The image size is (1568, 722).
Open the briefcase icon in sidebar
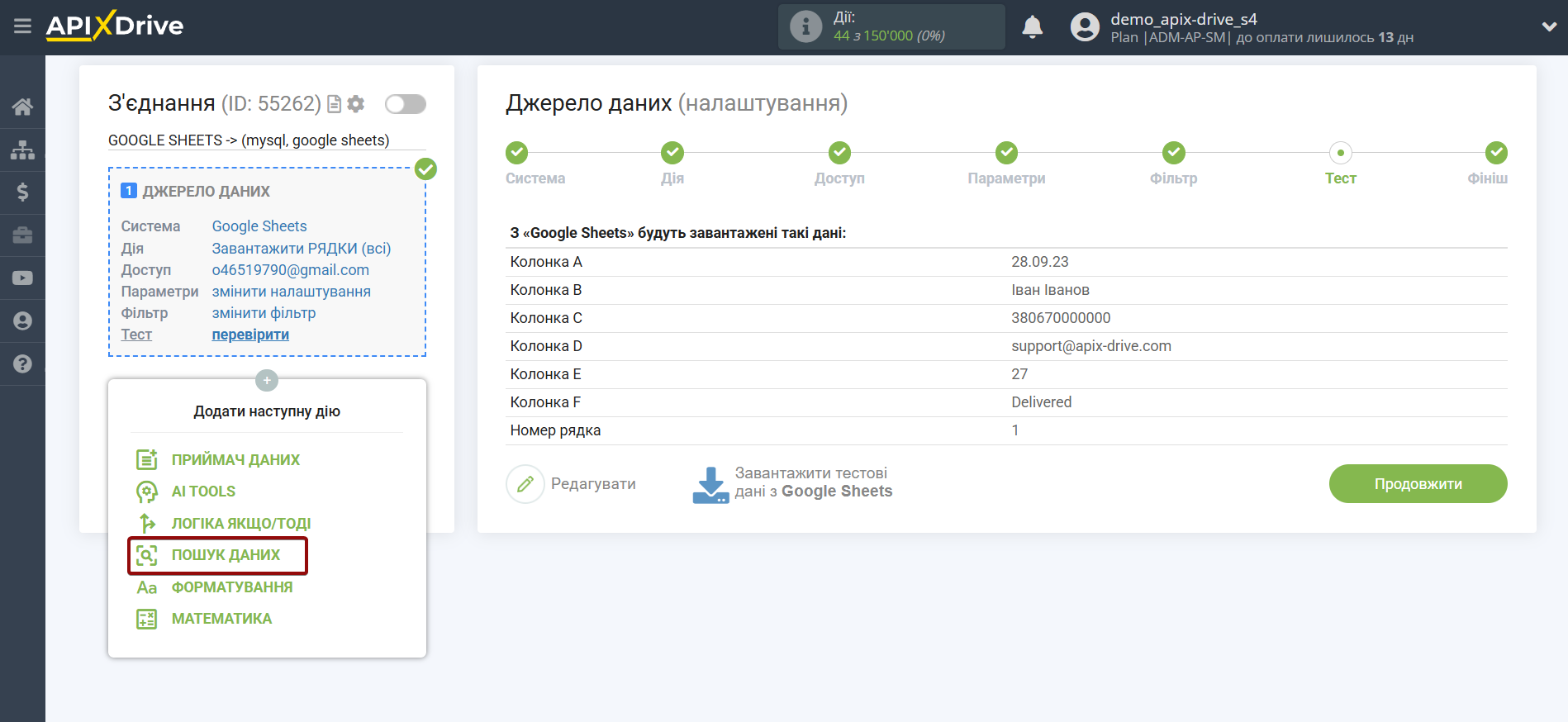(22, 235)
